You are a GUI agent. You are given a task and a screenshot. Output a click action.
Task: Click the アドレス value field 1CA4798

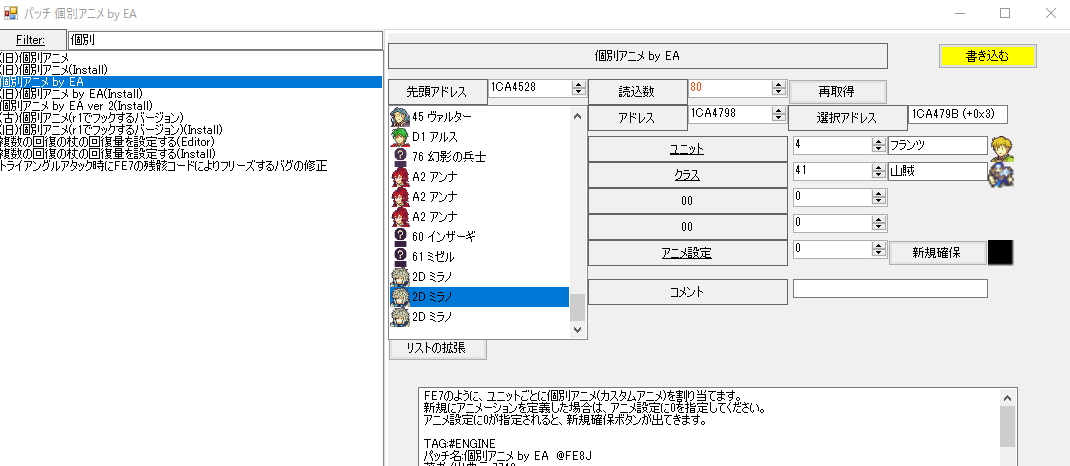pyautogui.click(x=729, y=114)
